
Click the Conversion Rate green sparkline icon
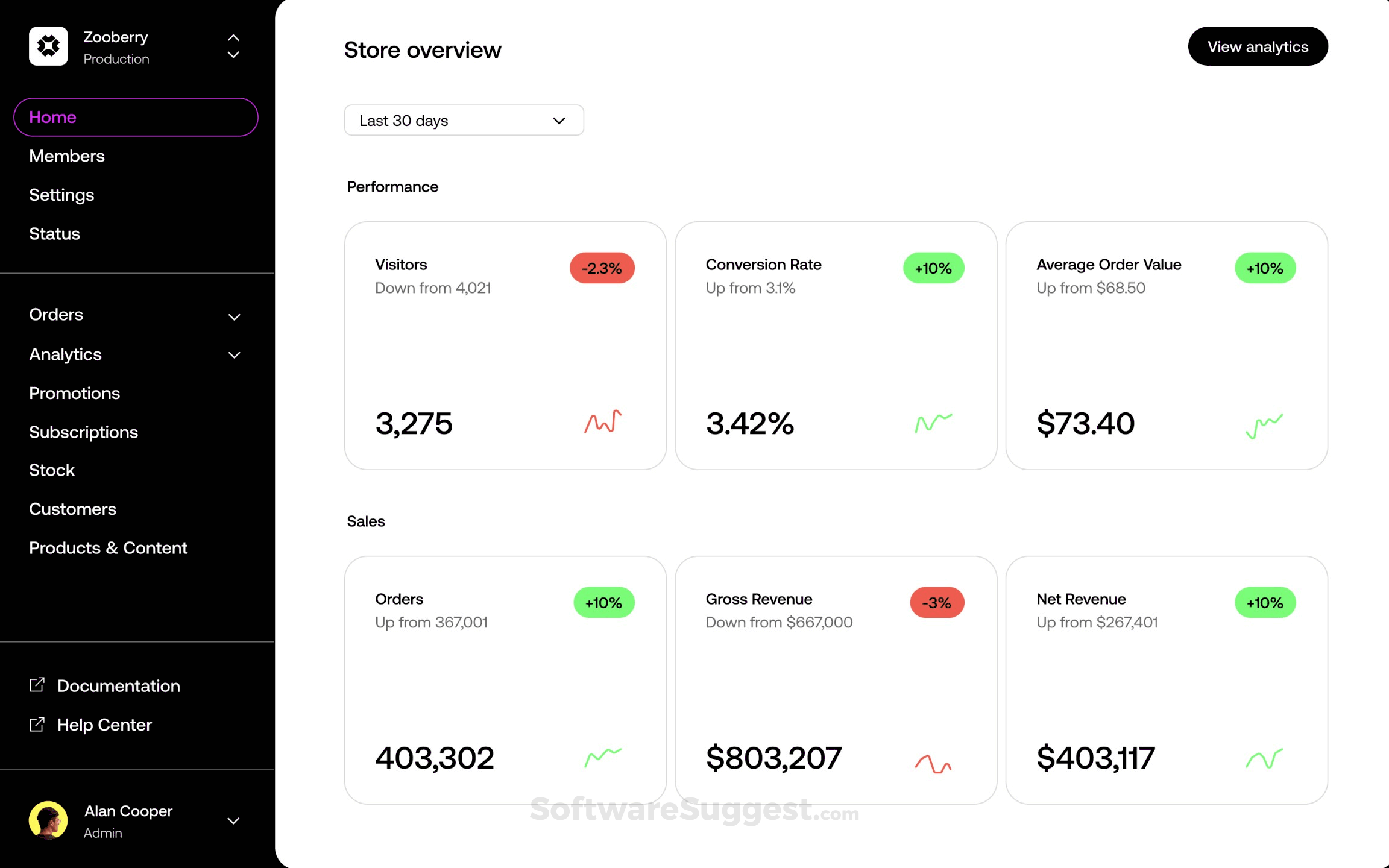point(933,423)
